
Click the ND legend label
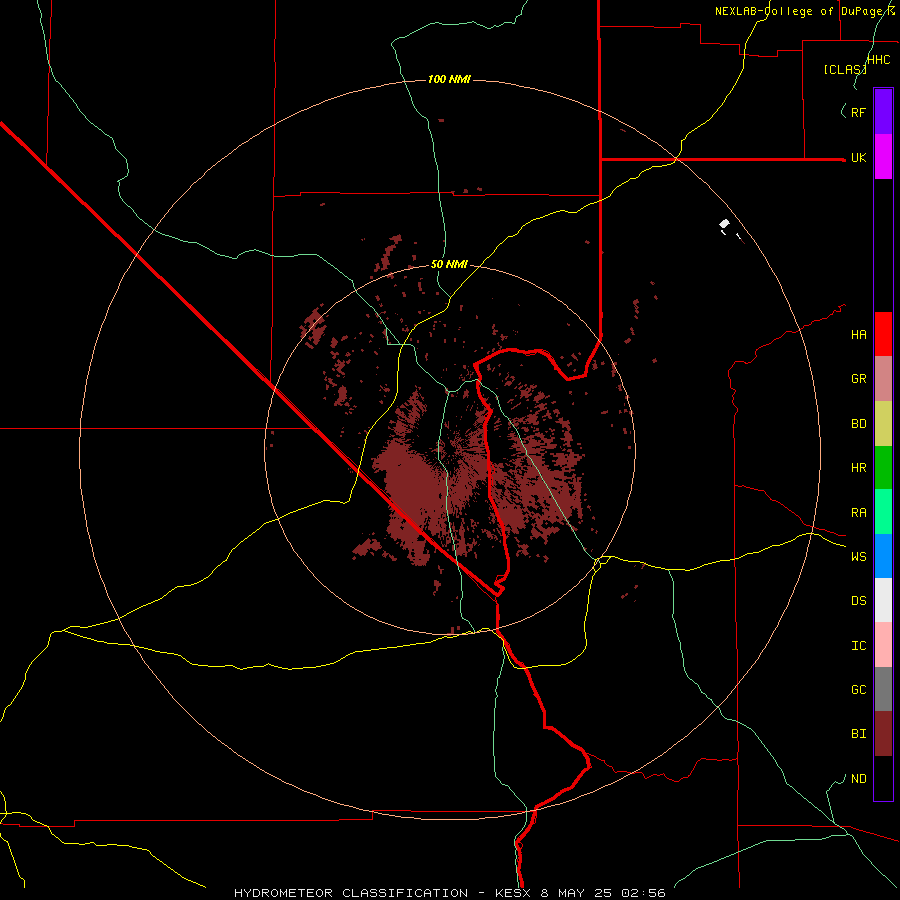(x=859, y=779)
